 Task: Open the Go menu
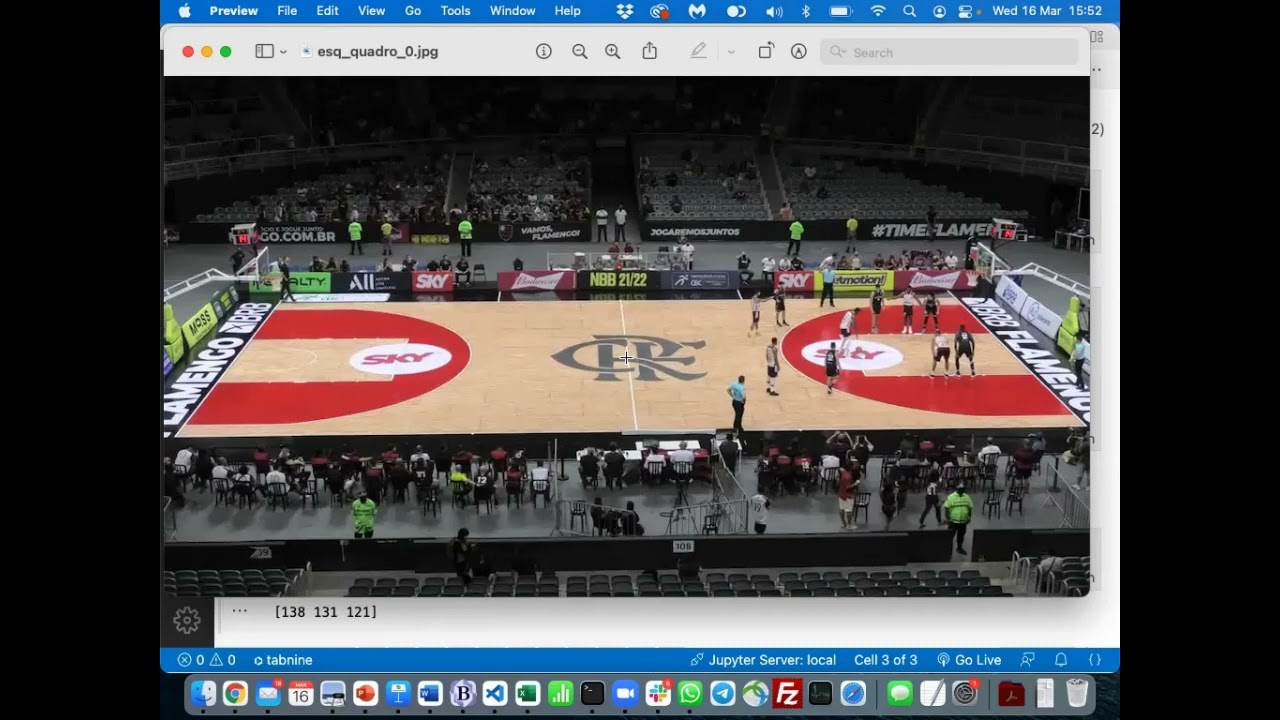click(413, 11)
